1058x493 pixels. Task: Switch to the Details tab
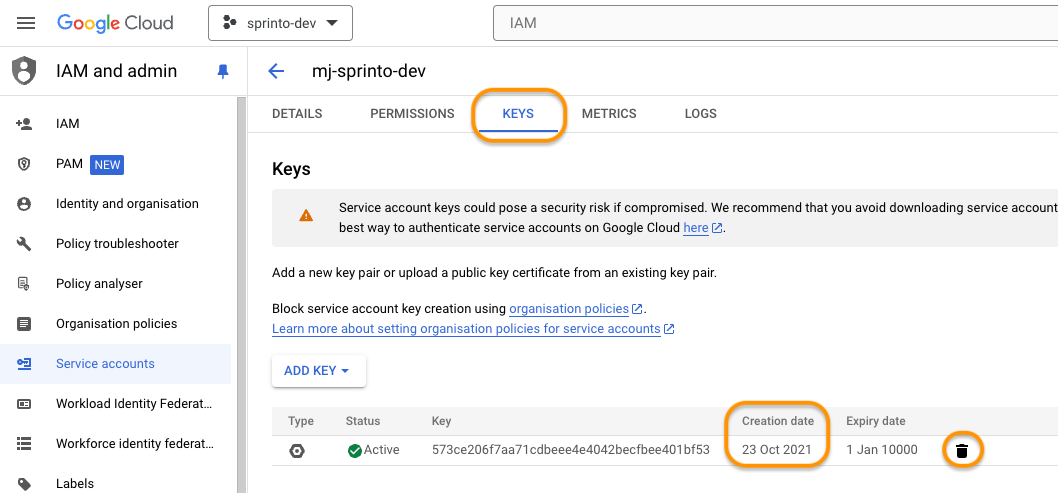coord(297,114)
